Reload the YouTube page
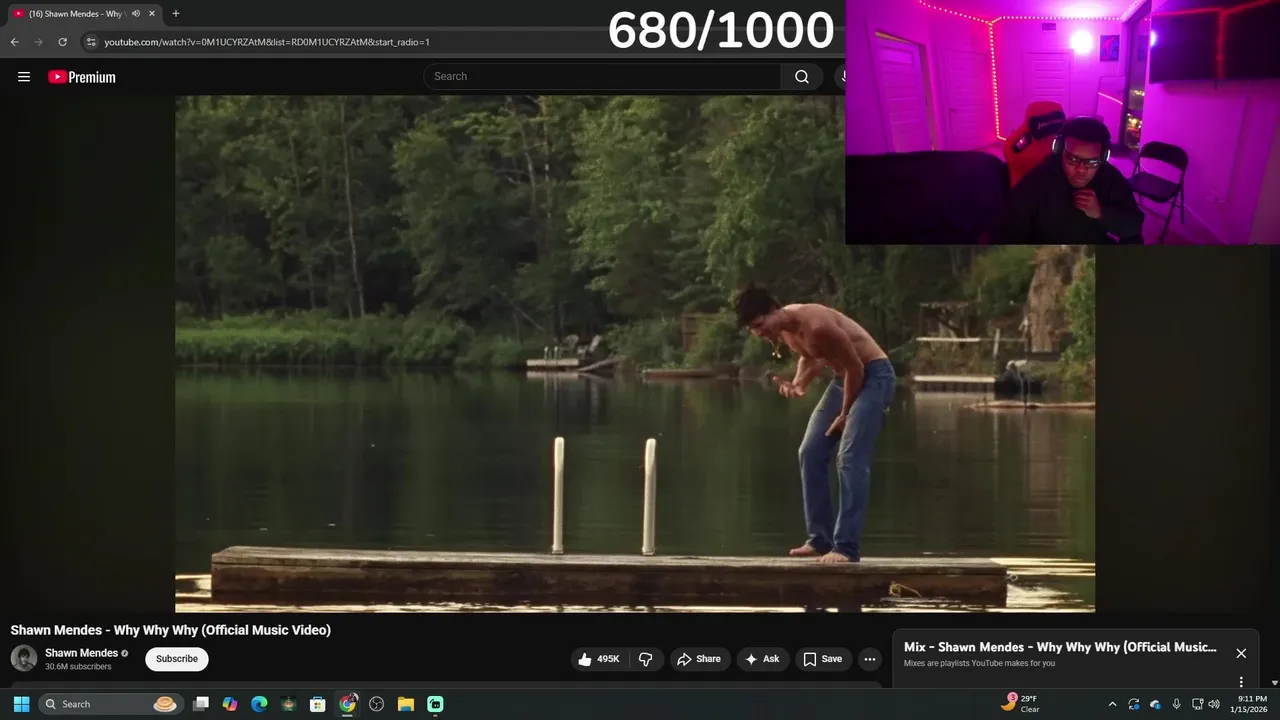The width and height of the screenshot is (1280, 720). [62, 42]
